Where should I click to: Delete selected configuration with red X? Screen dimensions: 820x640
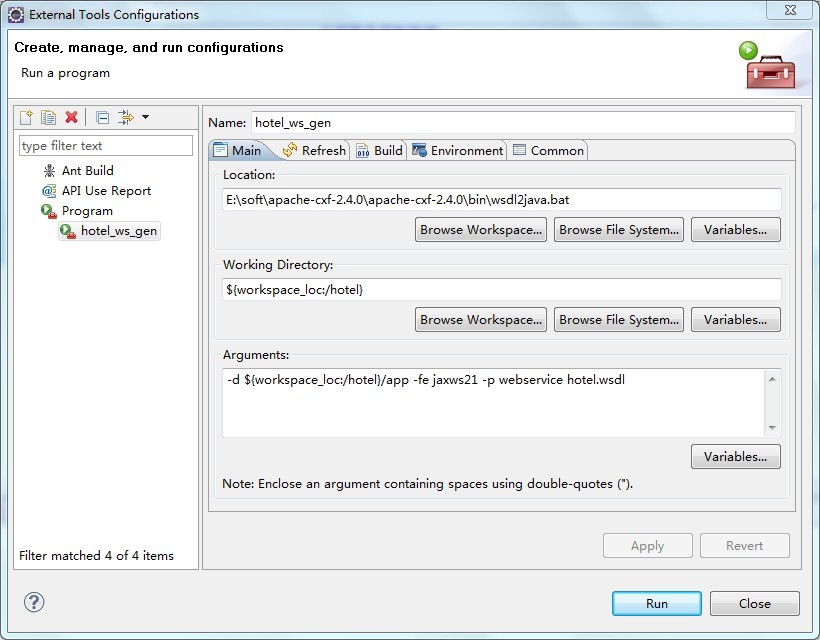(72, 117)
